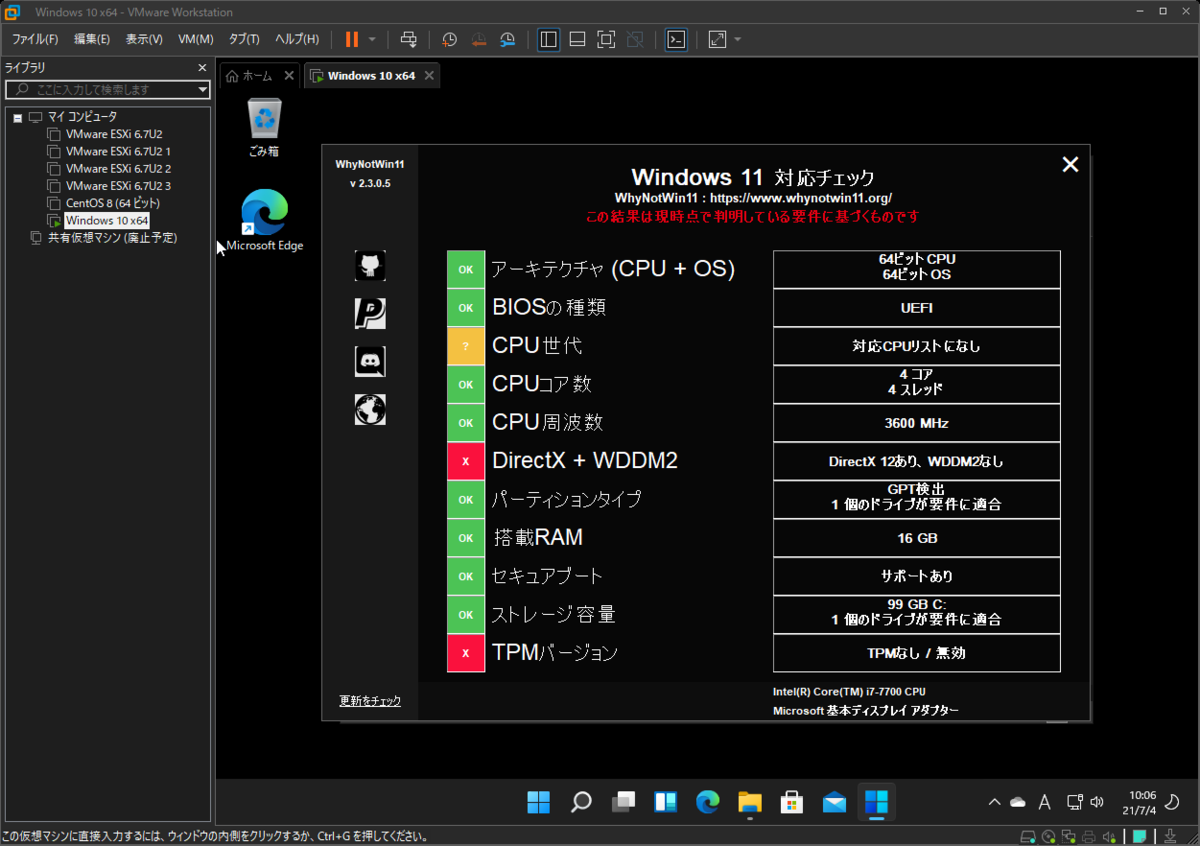Close the ライブラリ panel
1200x846 pixels.
[202, 68]
